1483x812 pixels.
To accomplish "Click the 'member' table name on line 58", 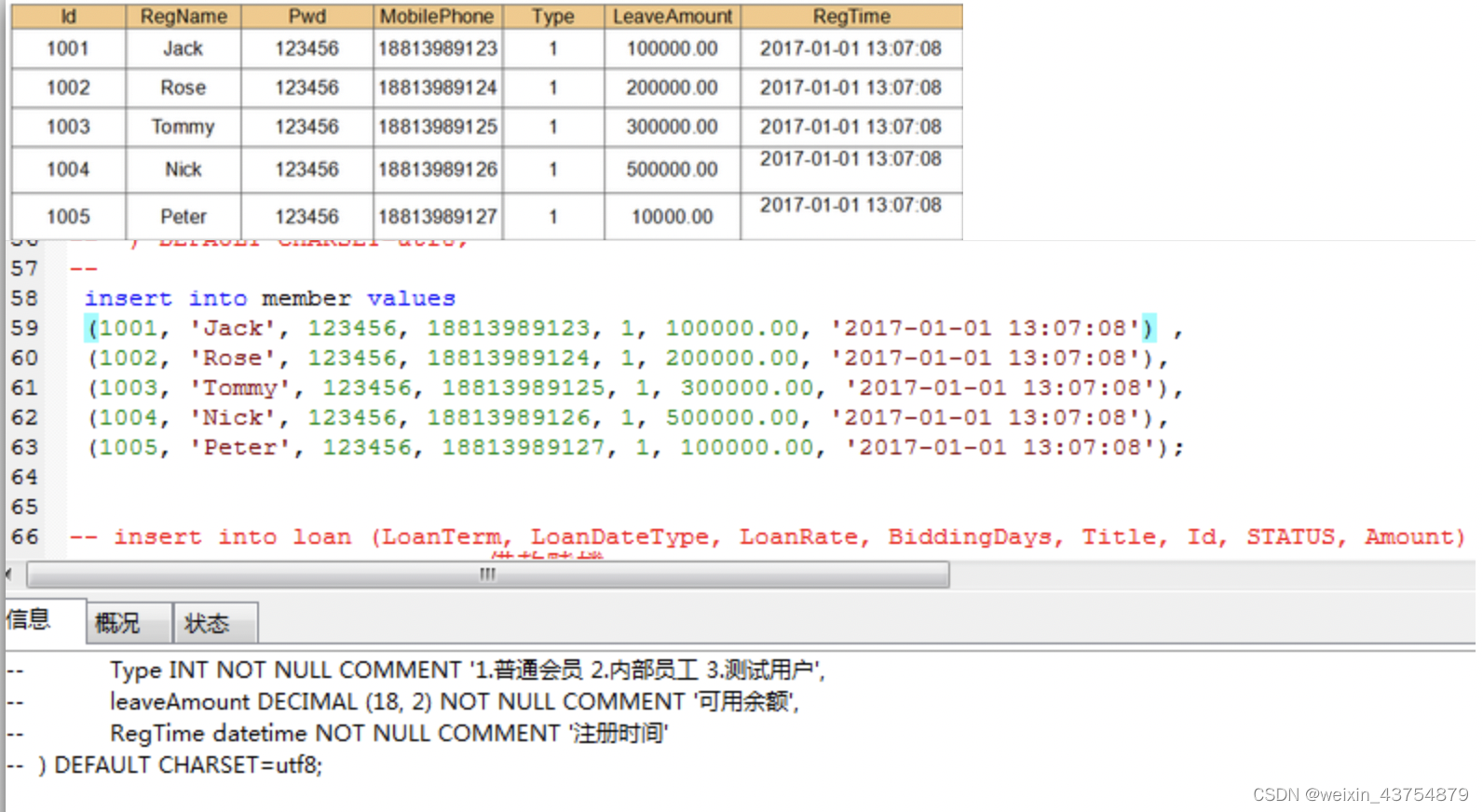I will [x=306, y=298].
